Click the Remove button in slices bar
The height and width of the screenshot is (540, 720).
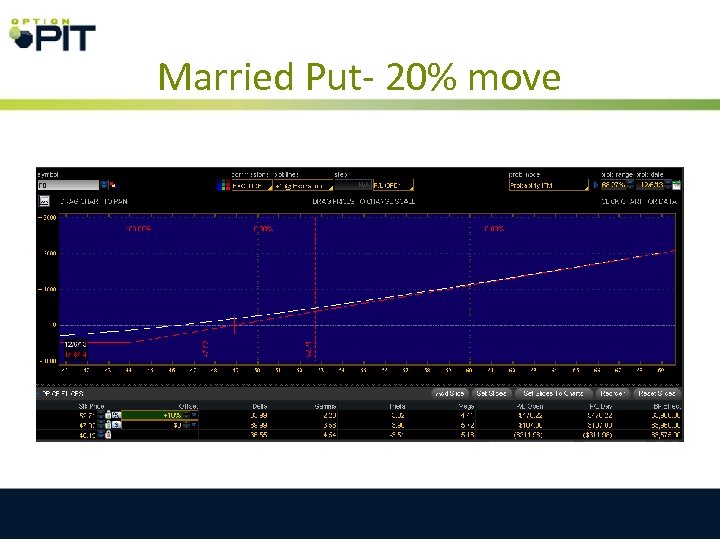coord(613,394)
